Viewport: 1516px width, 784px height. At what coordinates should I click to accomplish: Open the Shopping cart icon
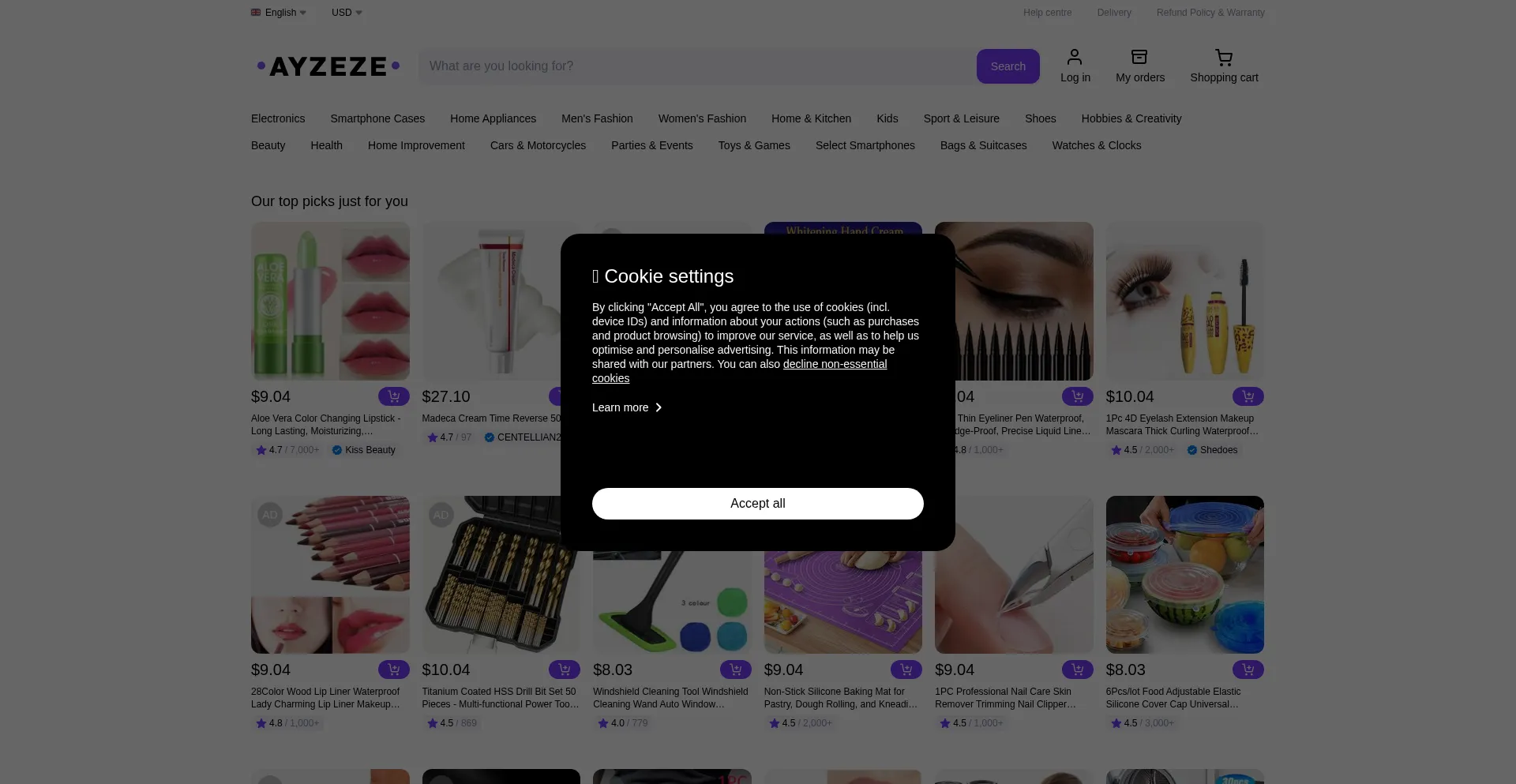[1223, 58]
